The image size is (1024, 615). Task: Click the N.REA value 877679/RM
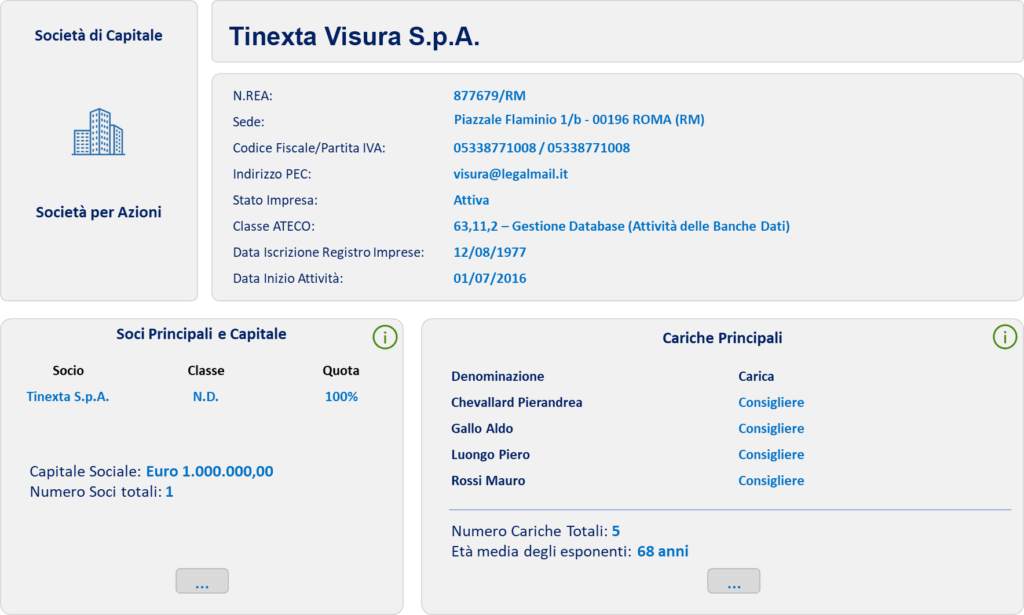click(x=489, y=96)
